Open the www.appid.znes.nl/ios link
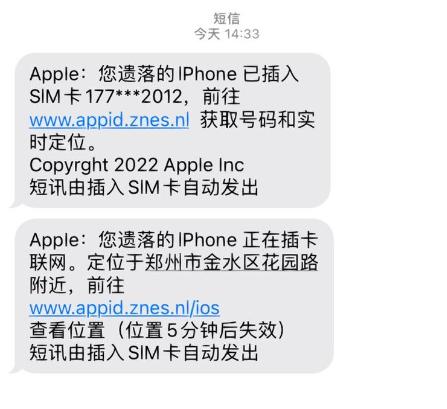Viewport: 447px width, 409px height. tap(124, 308)
